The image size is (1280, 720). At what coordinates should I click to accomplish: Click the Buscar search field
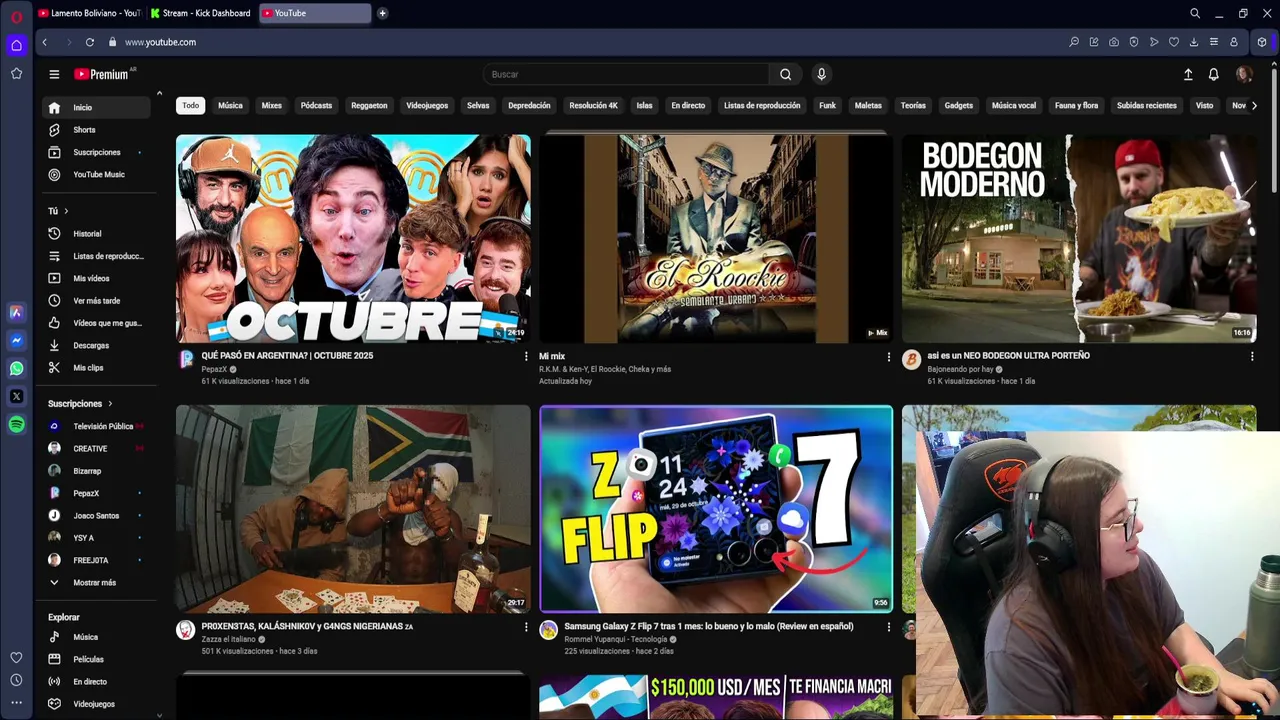pos(626,74)
